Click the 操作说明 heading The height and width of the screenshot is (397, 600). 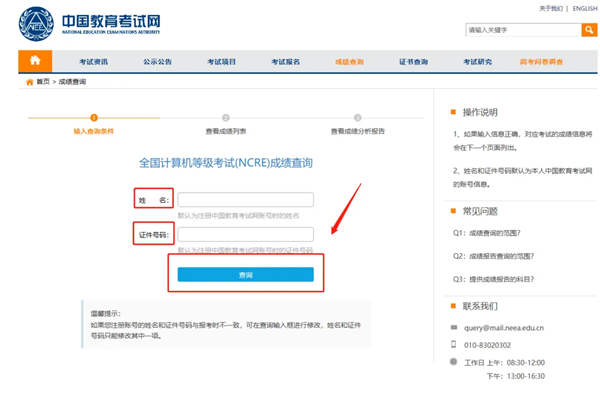[x=480, y=112]
